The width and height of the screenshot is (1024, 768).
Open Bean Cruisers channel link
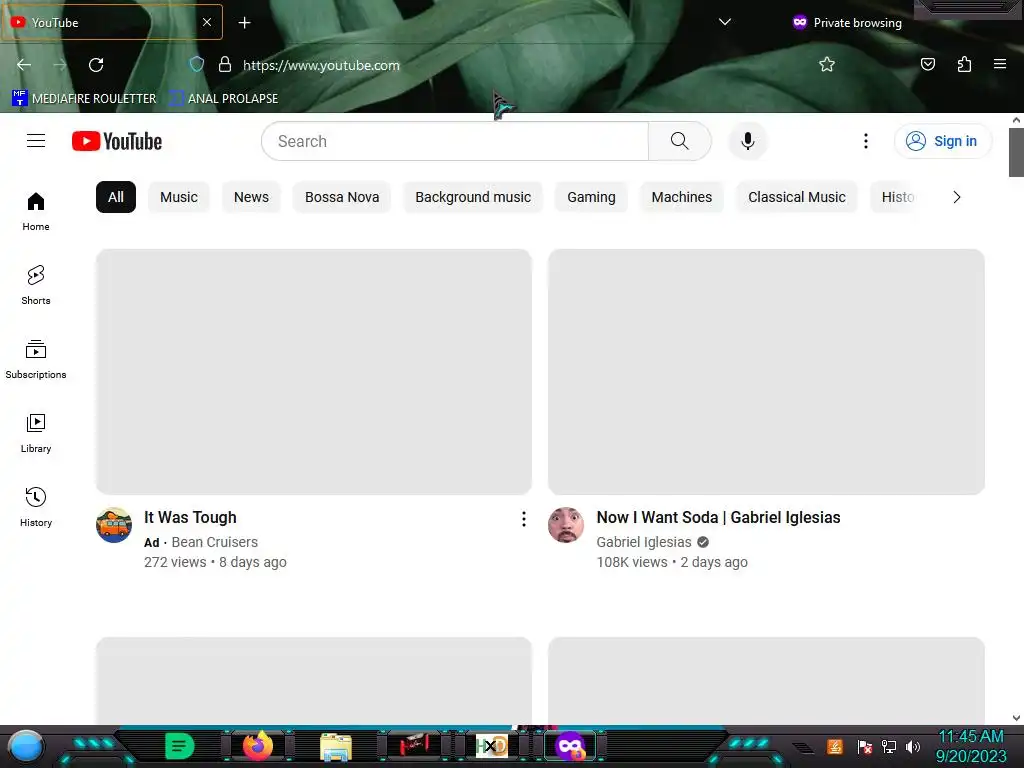(214, 542)
